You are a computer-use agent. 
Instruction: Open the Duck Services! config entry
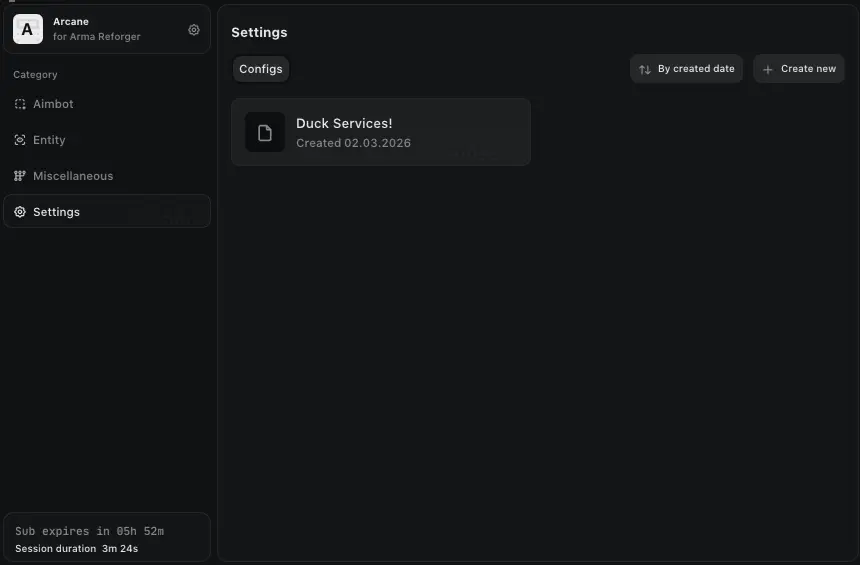[344, 123]
